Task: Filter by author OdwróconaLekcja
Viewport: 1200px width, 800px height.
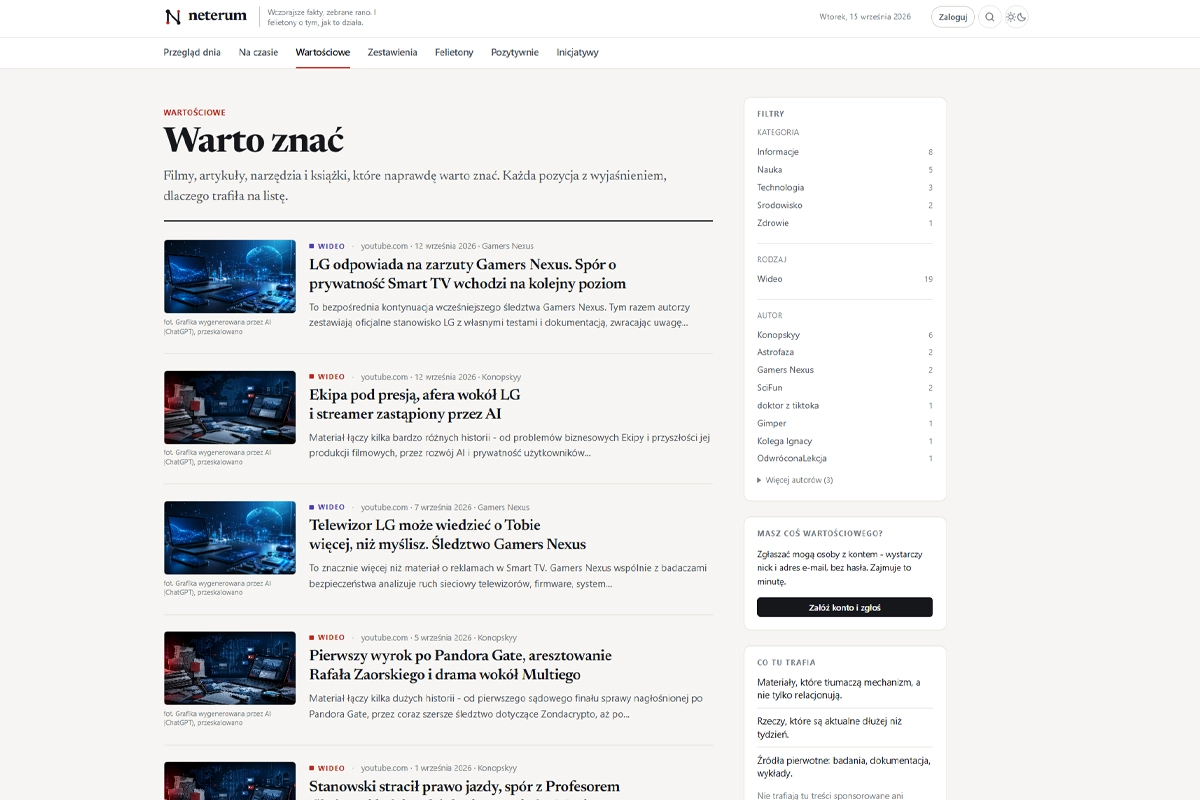Action: click(x=845, y=458)
